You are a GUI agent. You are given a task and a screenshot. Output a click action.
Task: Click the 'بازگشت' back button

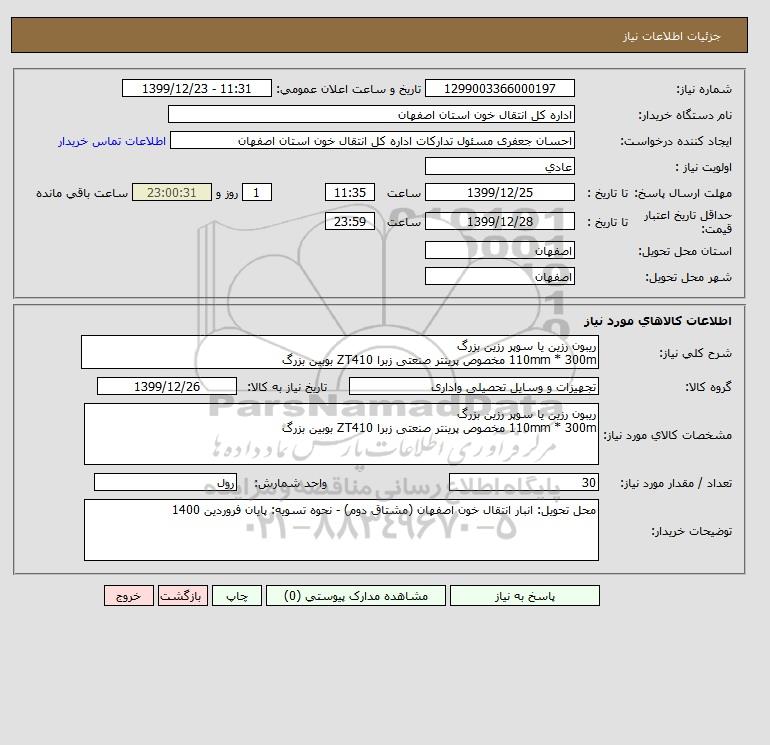click(183, 596)
